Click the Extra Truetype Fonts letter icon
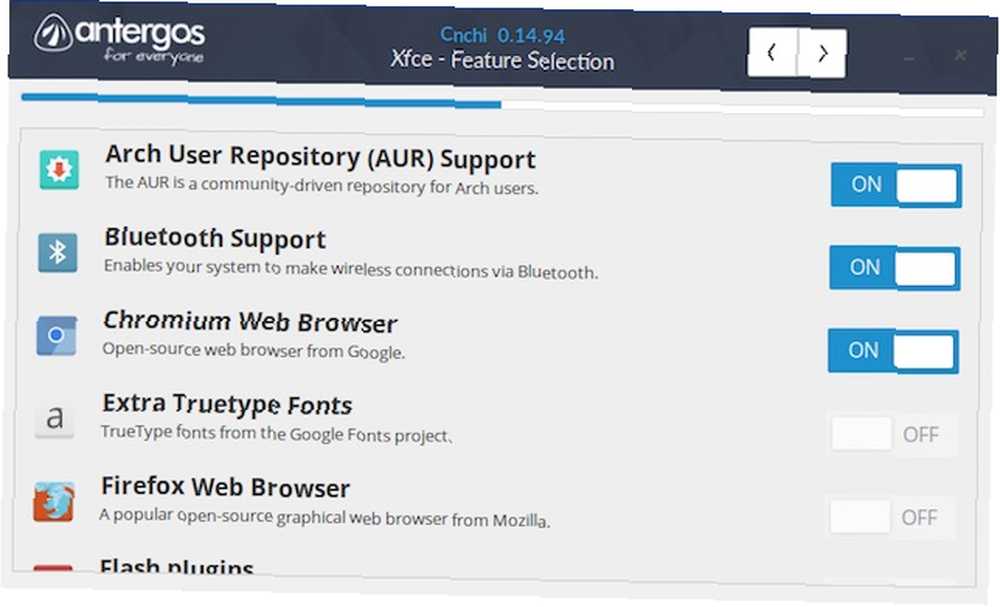The image size is (1000, 607). pyautogui.click(x=54, y=418)
